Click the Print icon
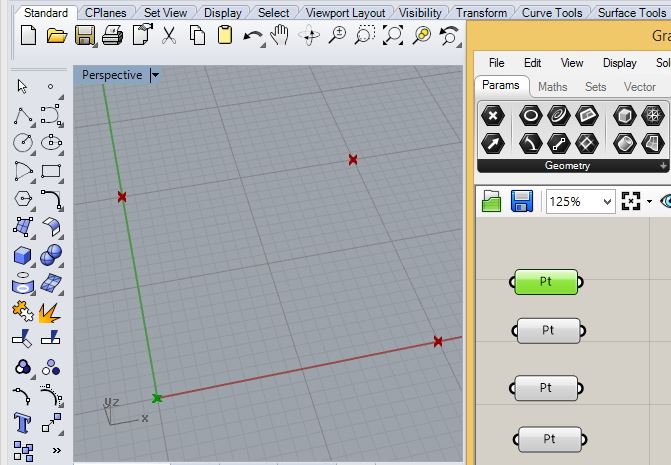 pyautogui.click(x=113, y=35)
